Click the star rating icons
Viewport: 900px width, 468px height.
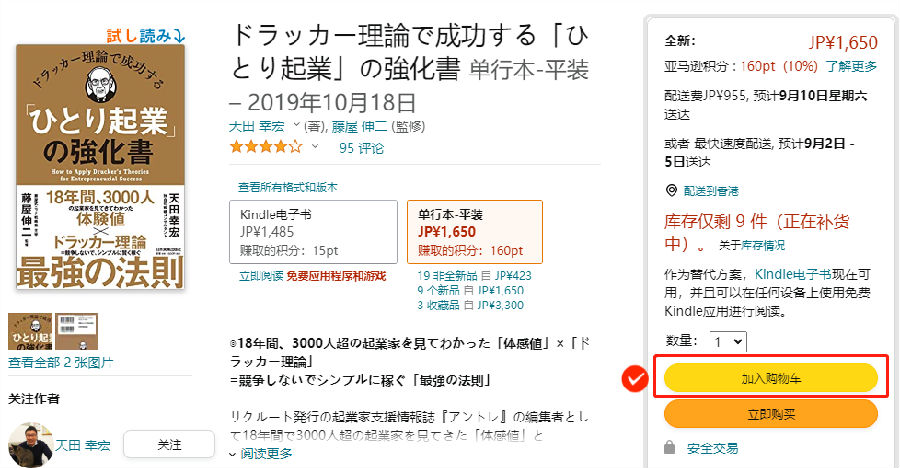pos(265,148)
